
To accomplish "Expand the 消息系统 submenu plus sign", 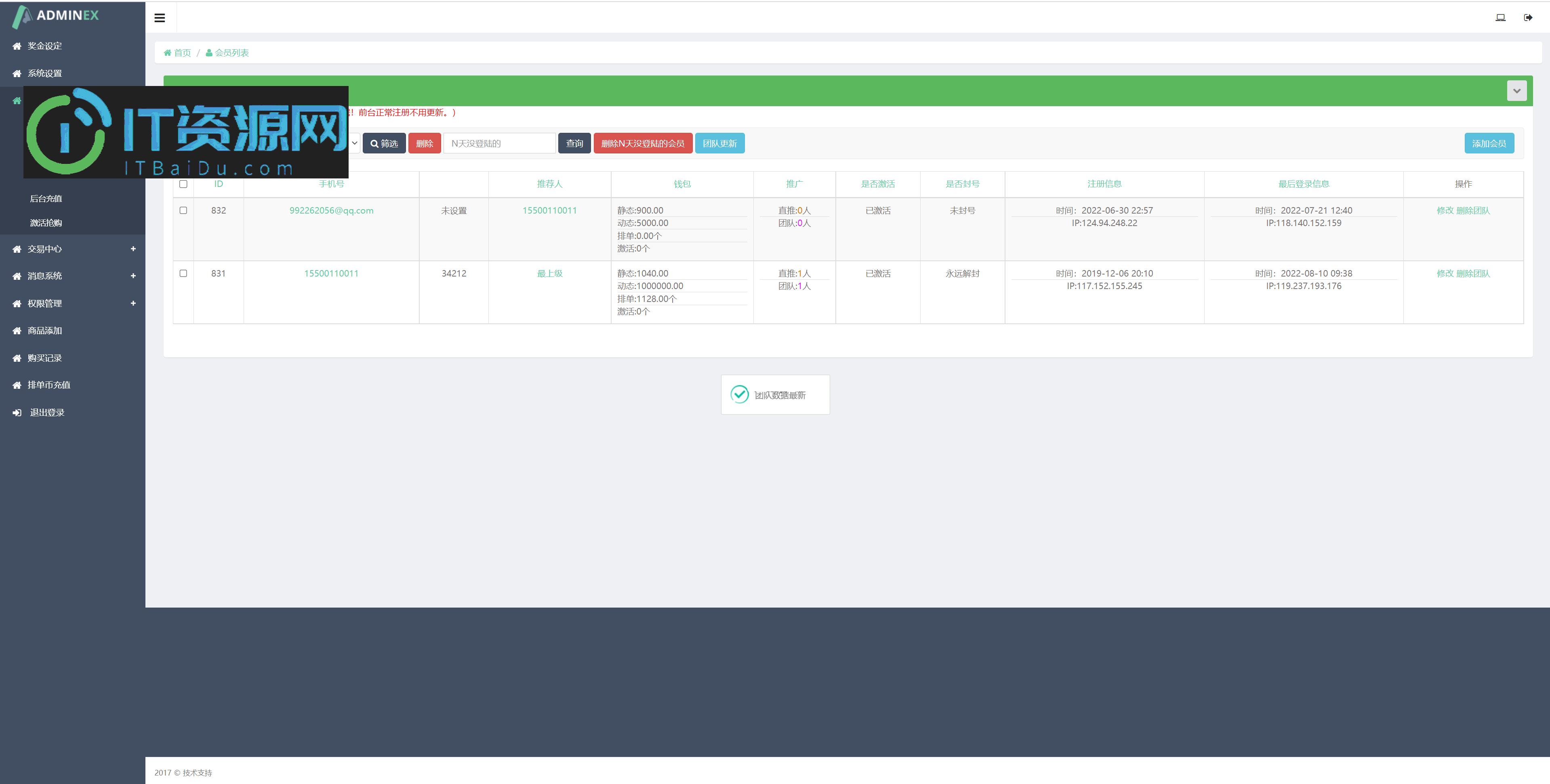I will [133, 276].
